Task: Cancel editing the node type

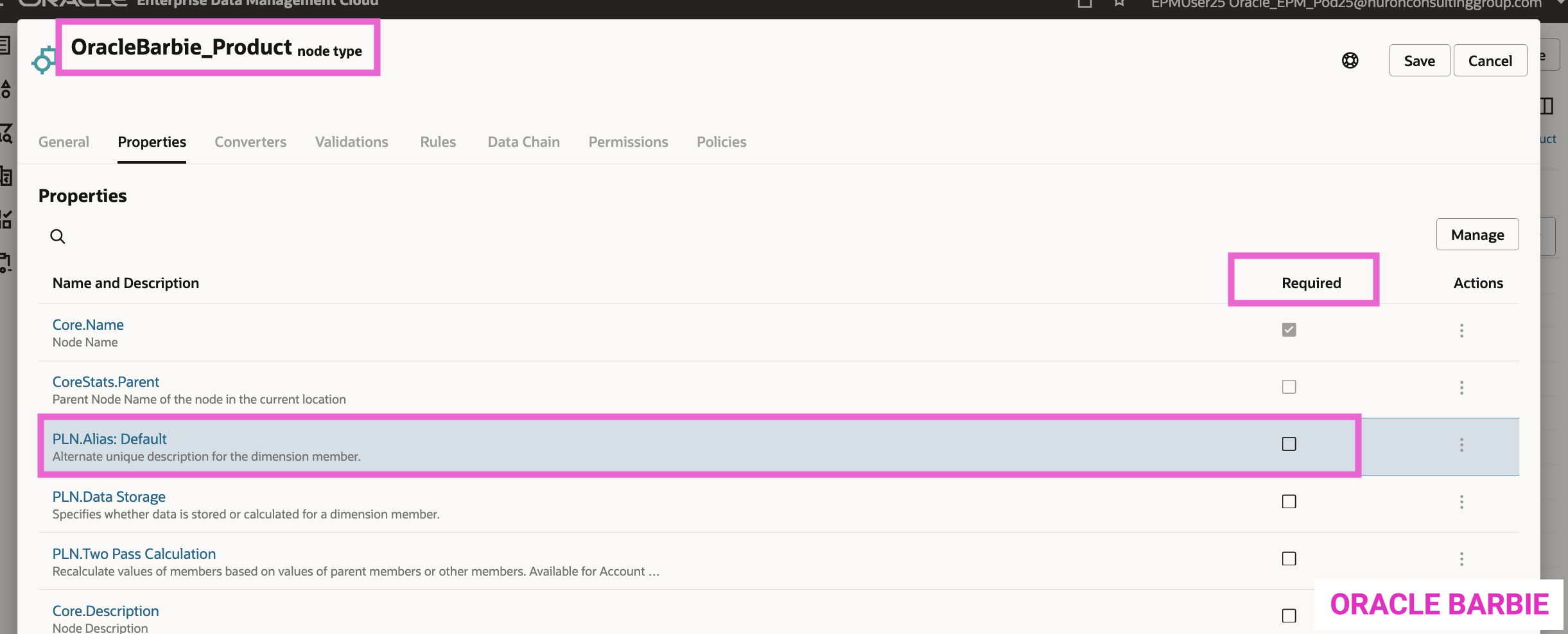Action: 1490,61
